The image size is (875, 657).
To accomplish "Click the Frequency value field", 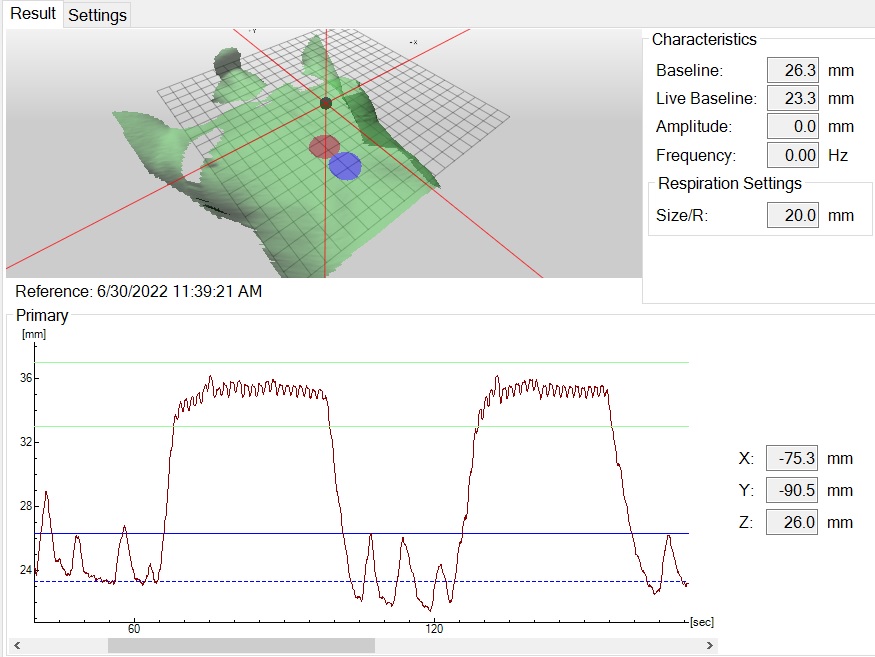I will point(792,156).
